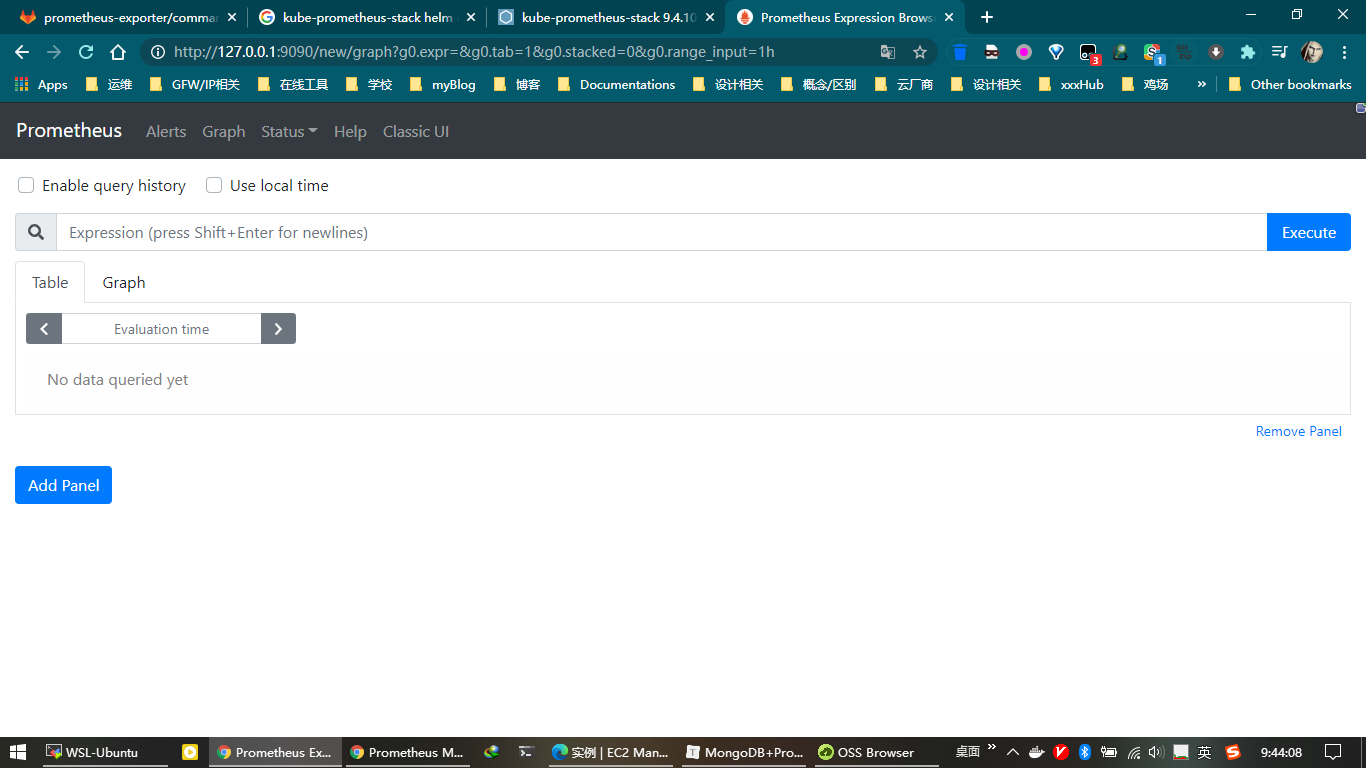Click the magenta circle extension icon
1366x768 pixels.
[1024, 52]
